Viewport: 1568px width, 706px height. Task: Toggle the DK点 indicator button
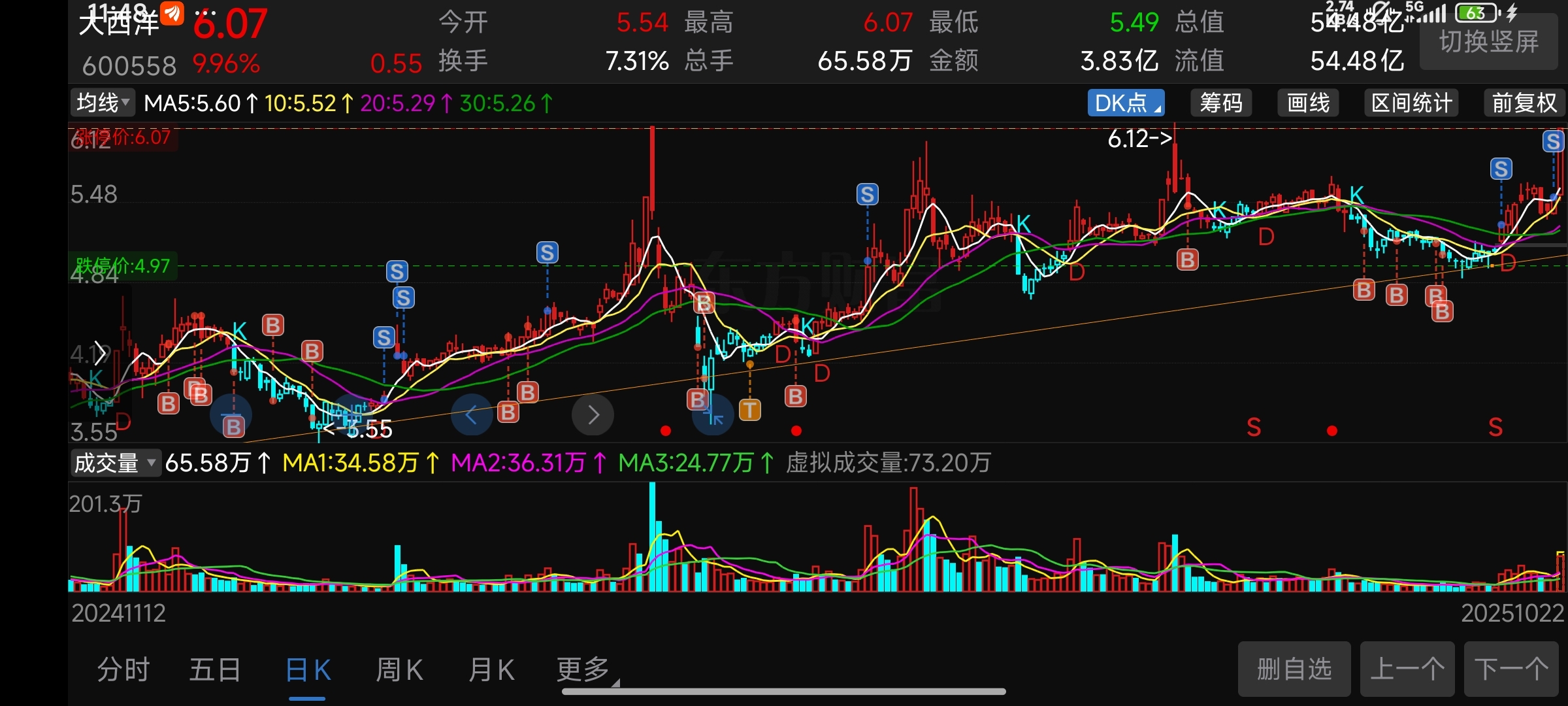click(1125, 103)
